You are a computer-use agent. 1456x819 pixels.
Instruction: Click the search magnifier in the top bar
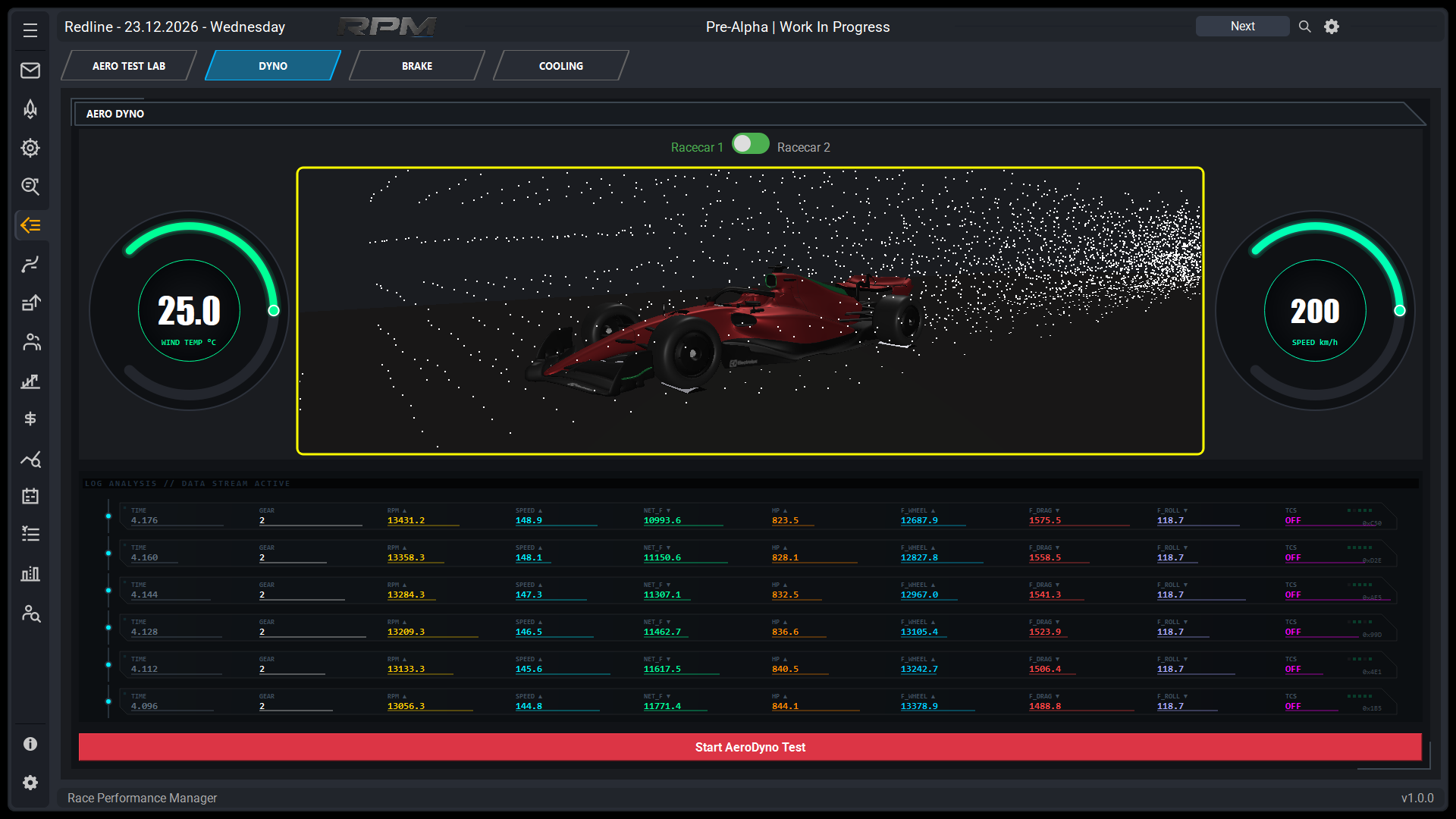pos(1304,26)
